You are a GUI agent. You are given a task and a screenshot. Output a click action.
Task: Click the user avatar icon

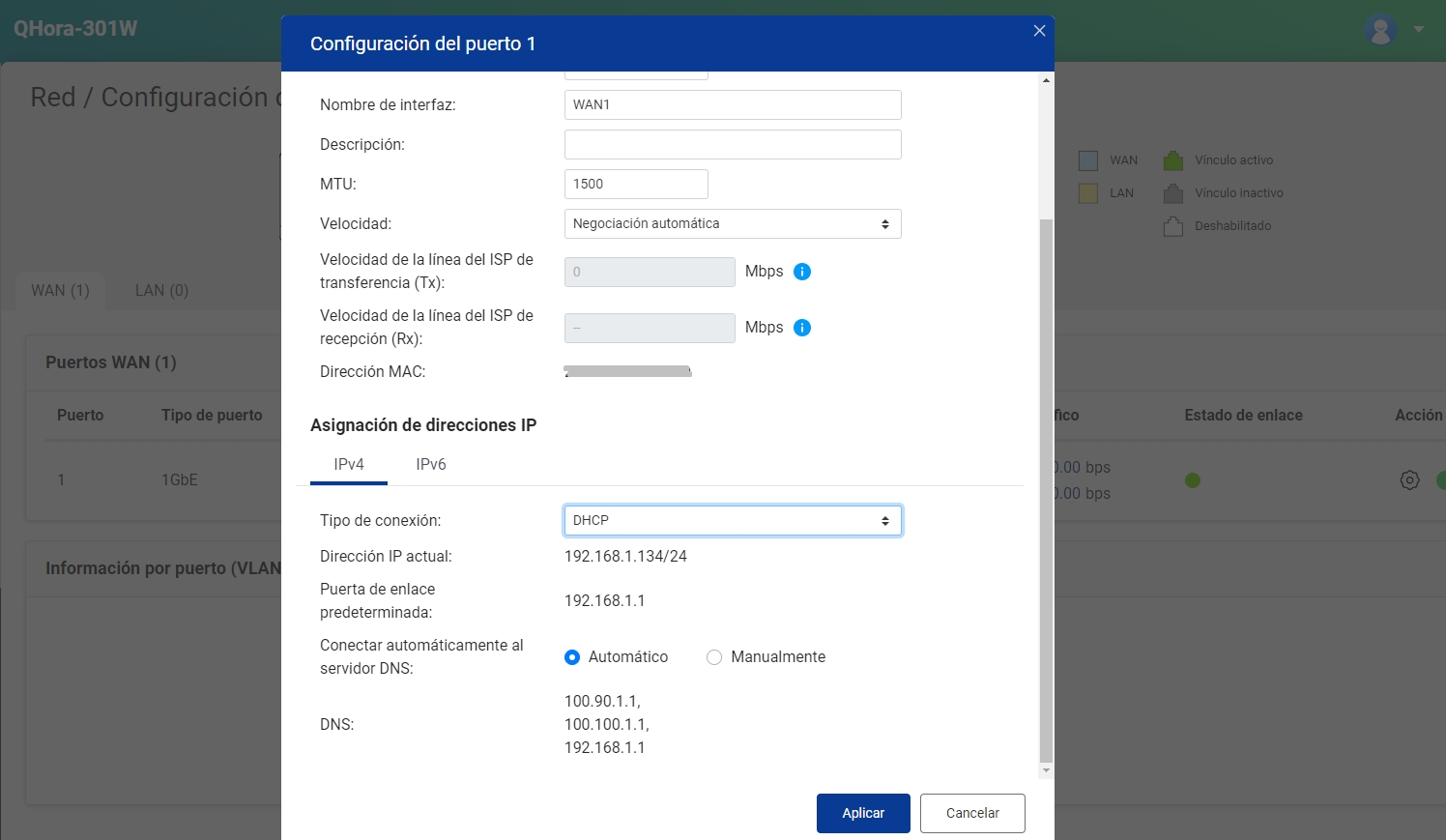pos(1381,30)
